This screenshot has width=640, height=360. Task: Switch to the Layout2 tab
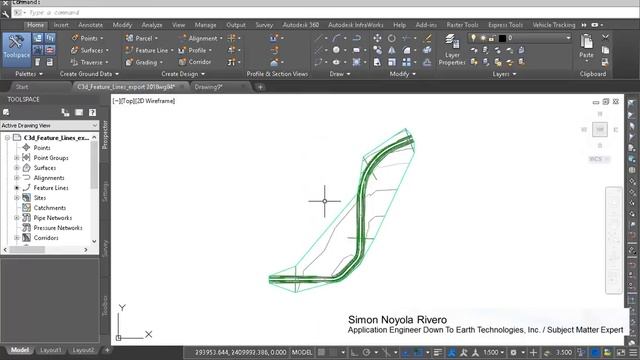pyautogui.click(x=83, y=350)
